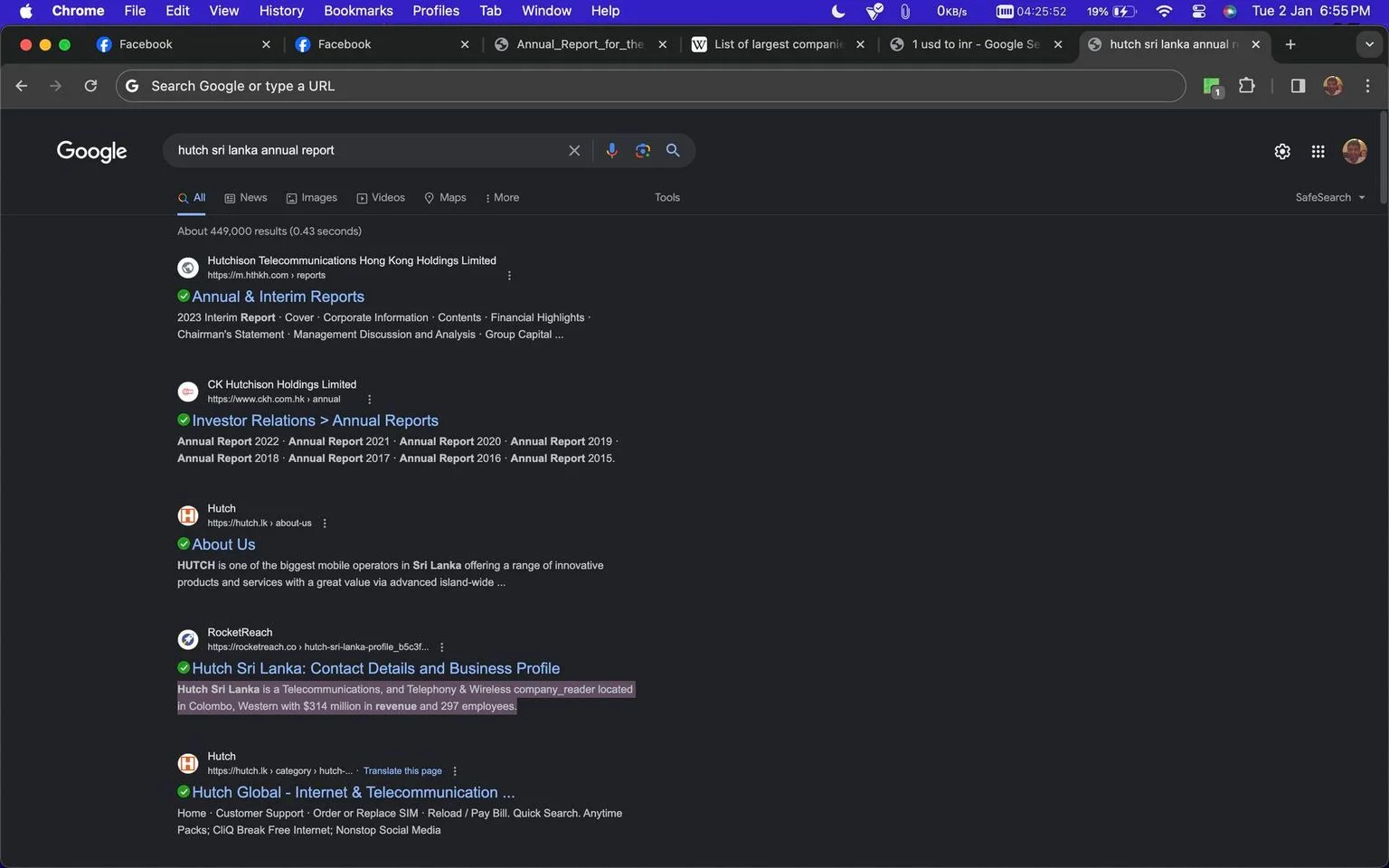The image size is (1389, 868).
Task: Click the Chrome address bar field
Action: coord(650,86)
